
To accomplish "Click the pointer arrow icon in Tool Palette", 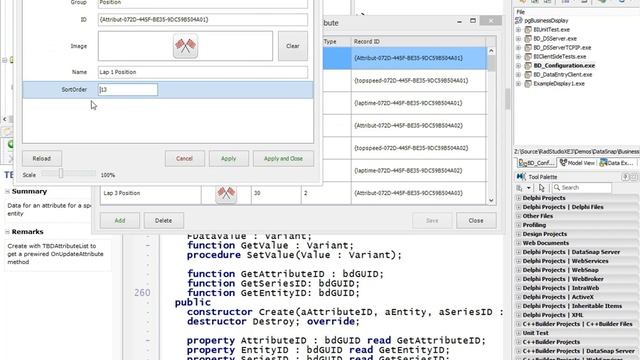I will 542,188.
